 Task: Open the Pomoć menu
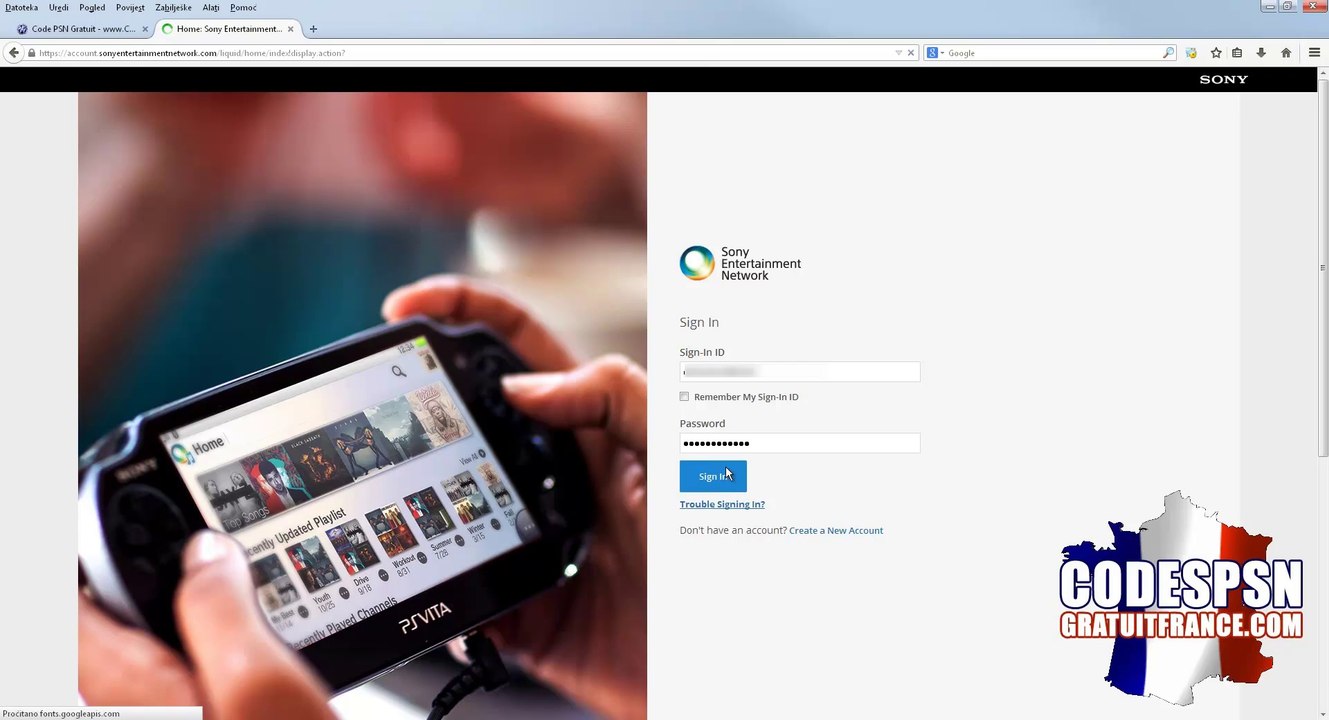243,7
